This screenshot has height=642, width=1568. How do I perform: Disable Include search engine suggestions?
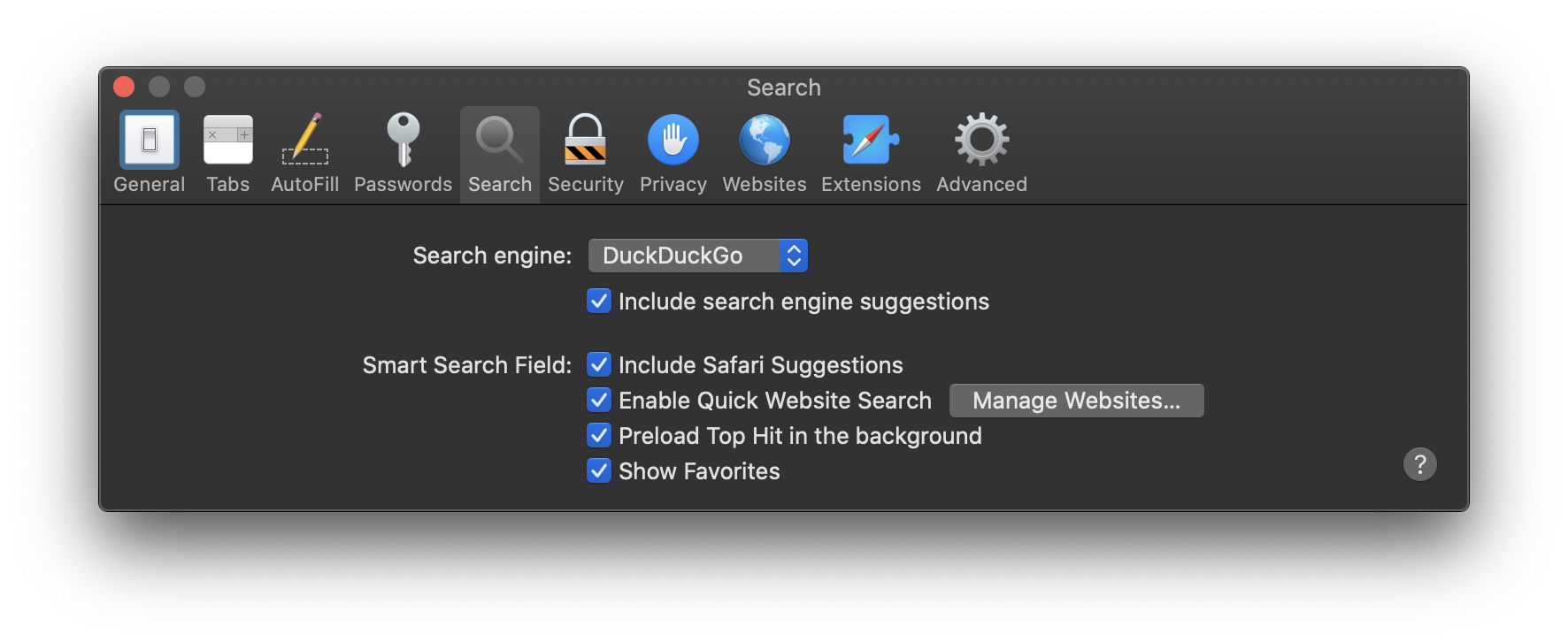click(599, 302)
